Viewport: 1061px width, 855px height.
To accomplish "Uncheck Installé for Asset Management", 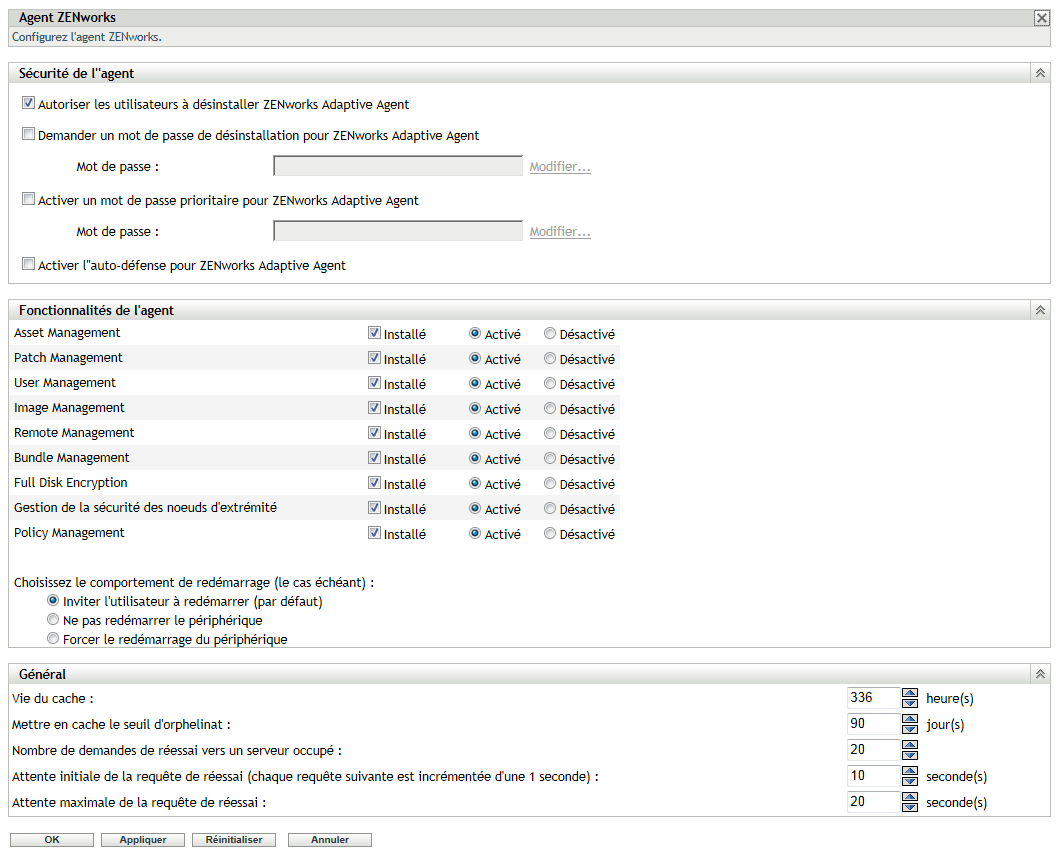I will (x=374, y=333).
